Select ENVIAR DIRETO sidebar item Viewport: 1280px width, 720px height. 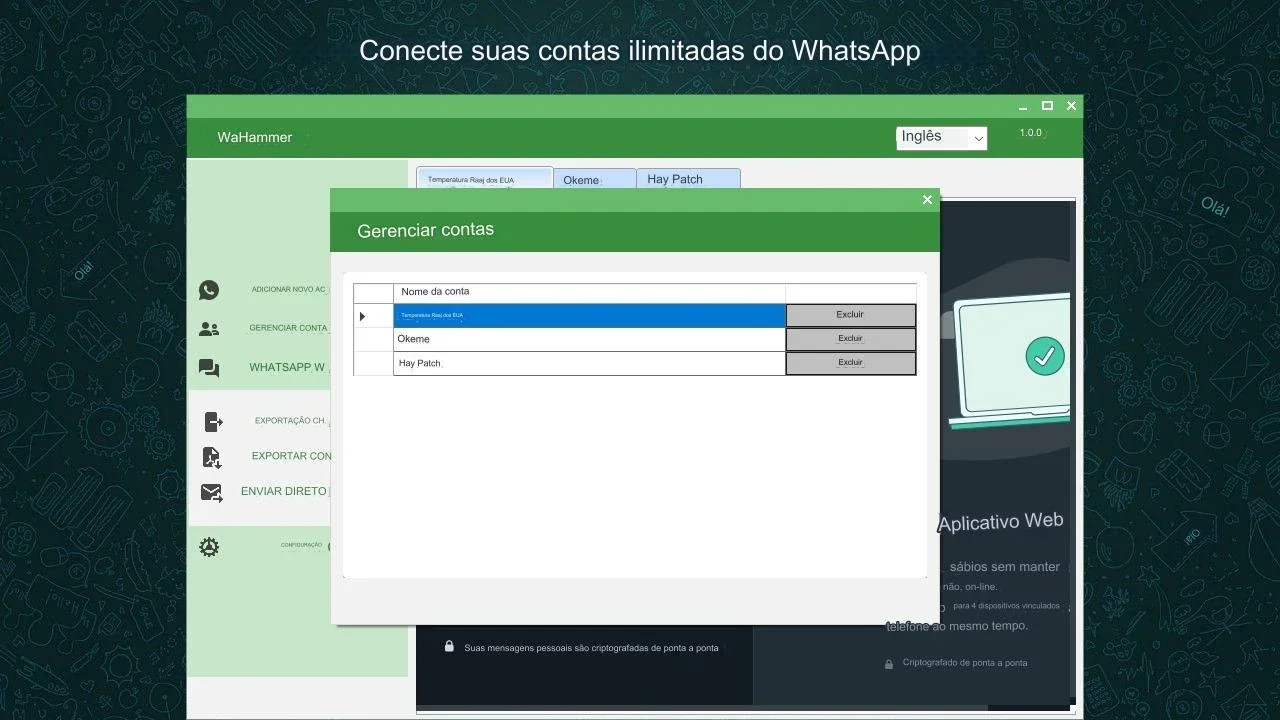point(285,491)
